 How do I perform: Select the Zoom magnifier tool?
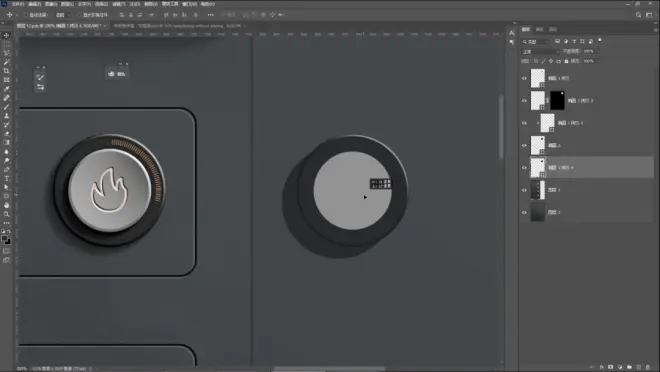tap(6, 214)
